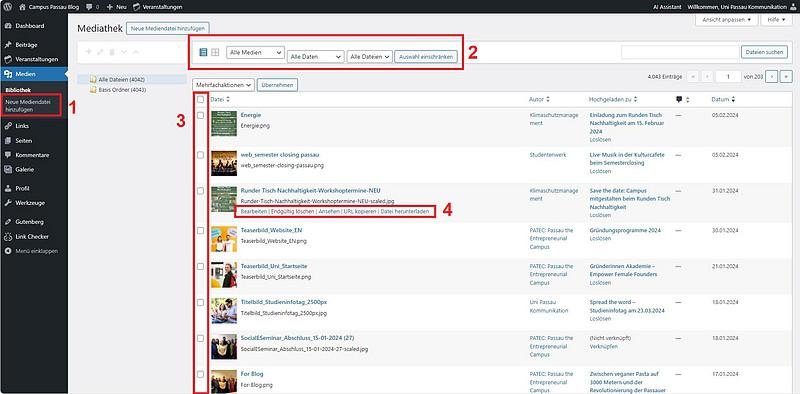Screen dimensions: 800x394
Task: Go to next page arrow
Action: (x=772, y=77)
